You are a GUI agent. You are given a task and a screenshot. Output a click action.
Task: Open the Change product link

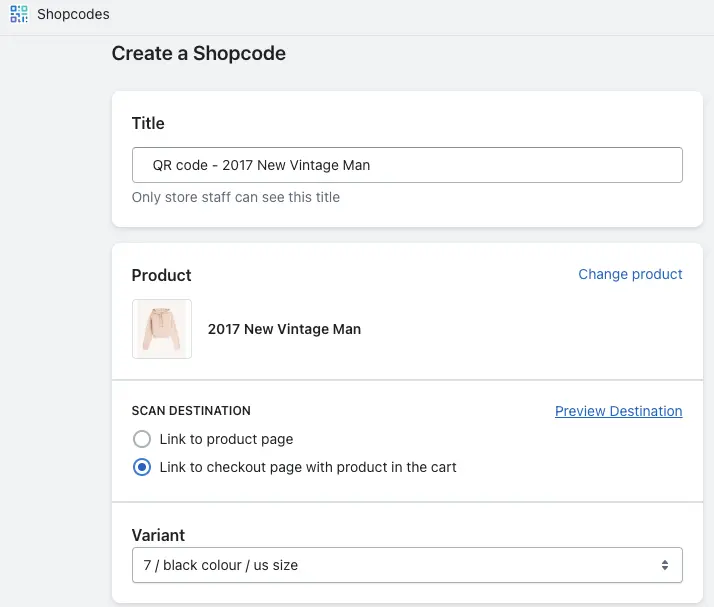click(x=630, y=274)
